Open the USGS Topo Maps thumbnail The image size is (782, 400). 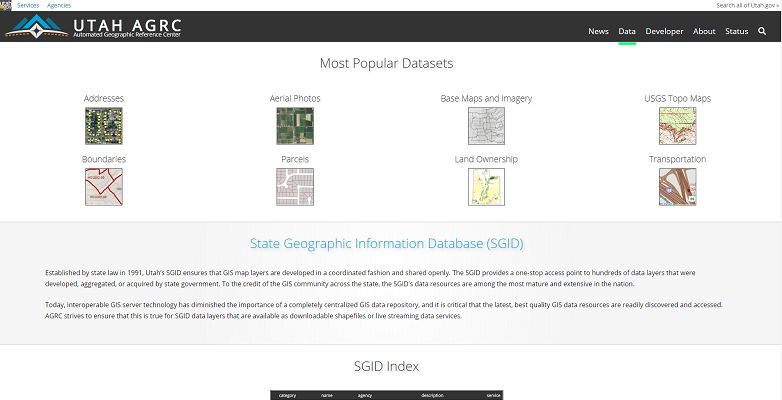pos(678,126)
